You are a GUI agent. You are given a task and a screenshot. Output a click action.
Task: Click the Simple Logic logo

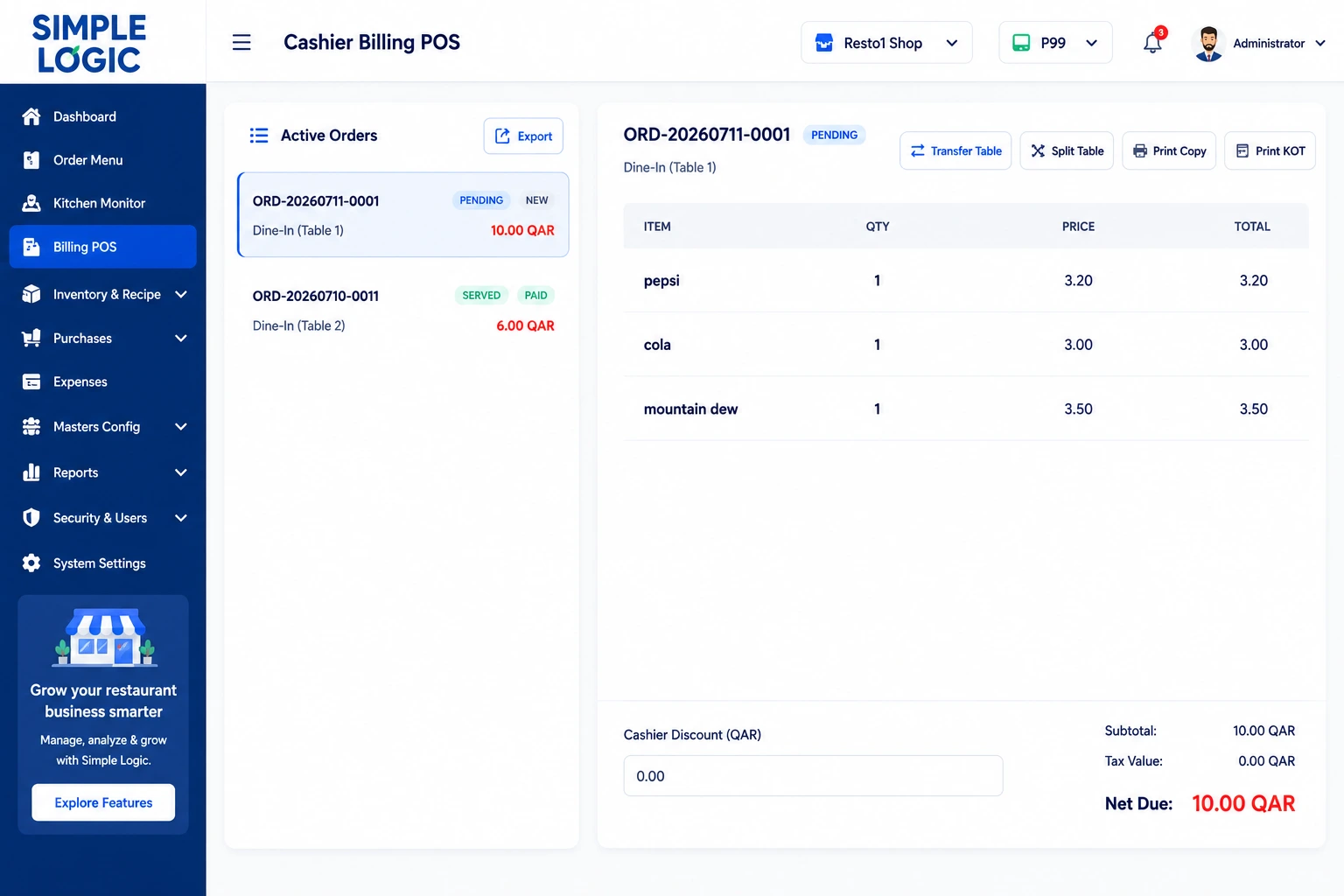click(x=89, y=43)
